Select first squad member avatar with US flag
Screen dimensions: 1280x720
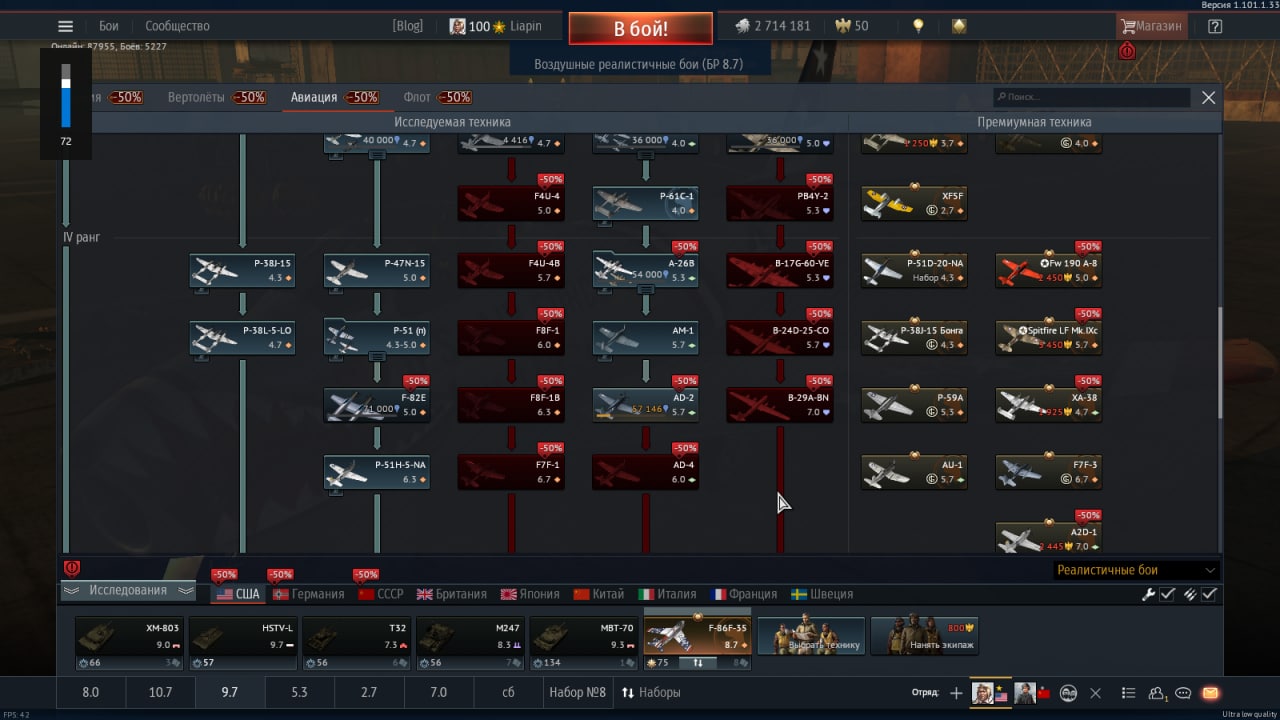pos(989,692)
